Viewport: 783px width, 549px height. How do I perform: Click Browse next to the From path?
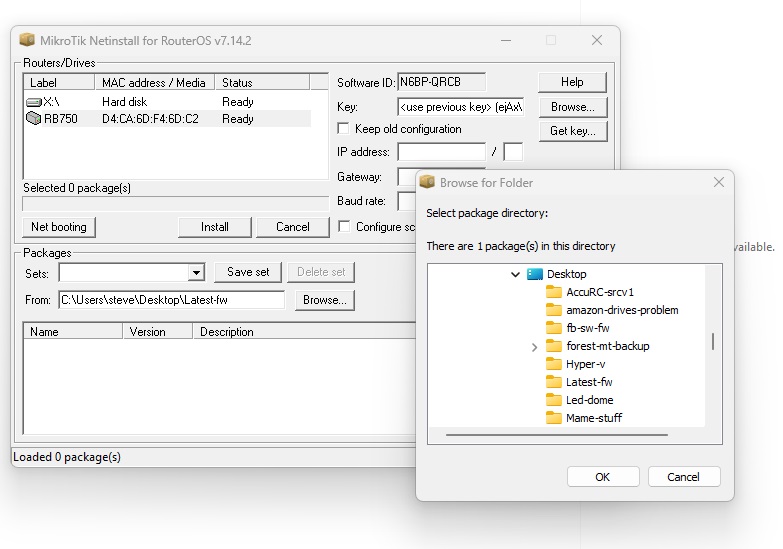point(325,300)
